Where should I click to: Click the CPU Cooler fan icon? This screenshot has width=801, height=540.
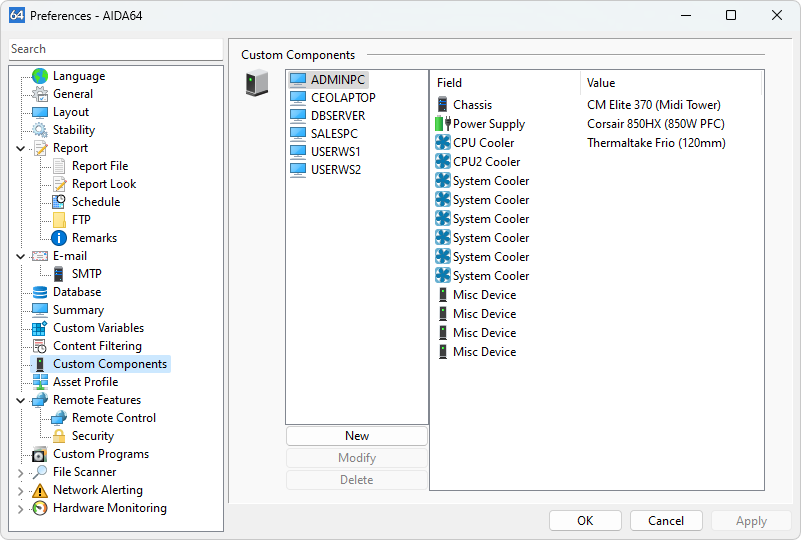click(x=442, y=143)
